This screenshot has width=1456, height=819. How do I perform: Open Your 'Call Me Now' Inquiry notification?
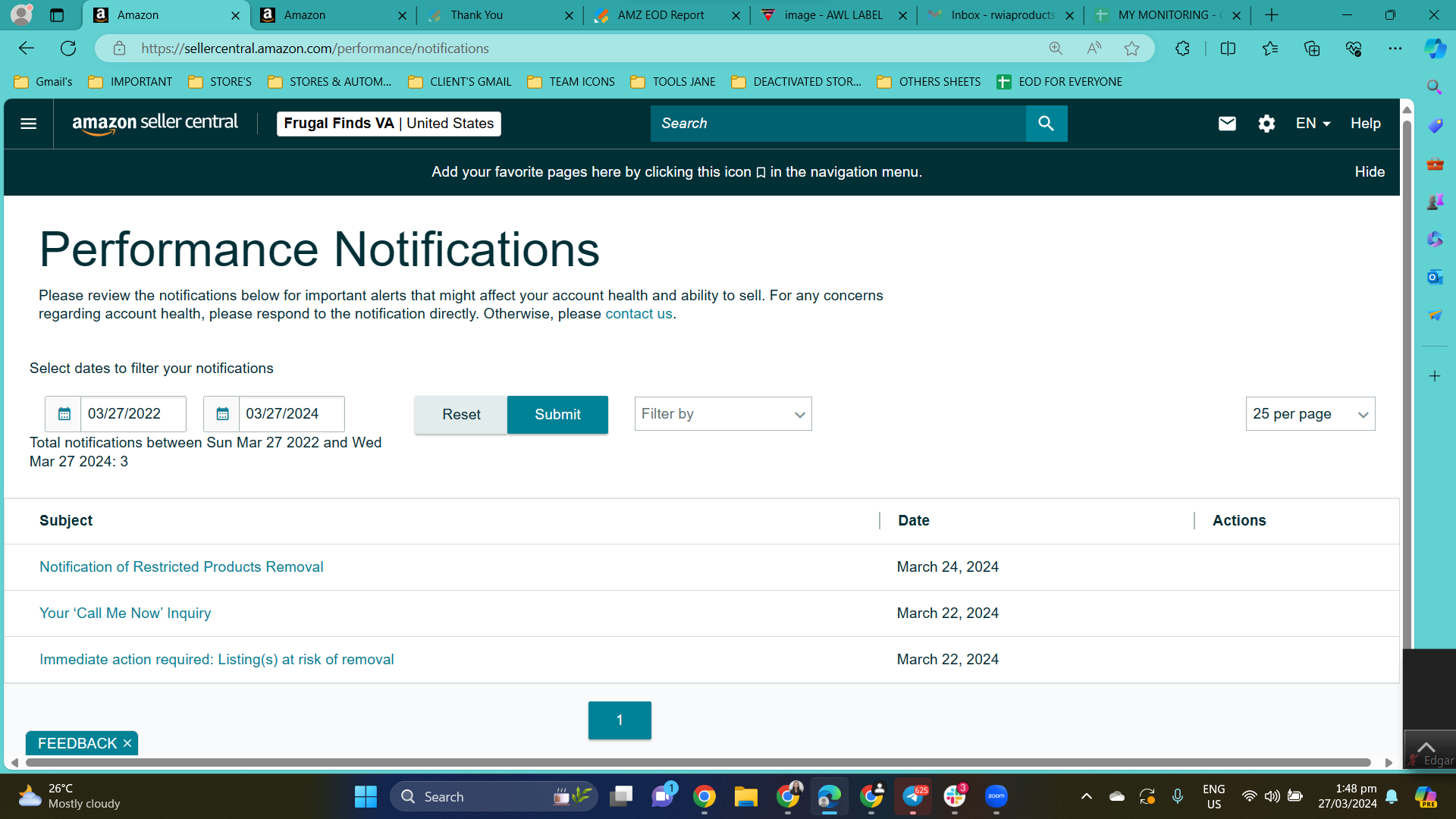tap(125, 613)
